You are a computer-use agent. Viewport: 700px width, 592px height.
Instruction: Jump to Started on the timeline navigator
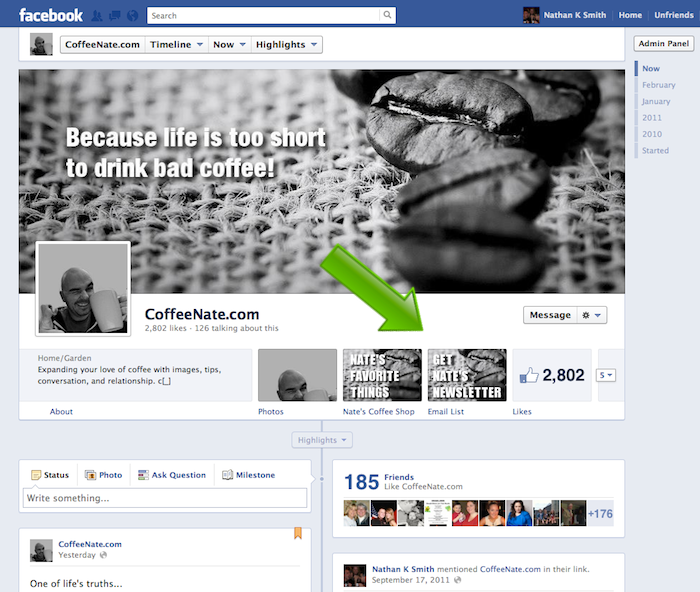(655, 150)
